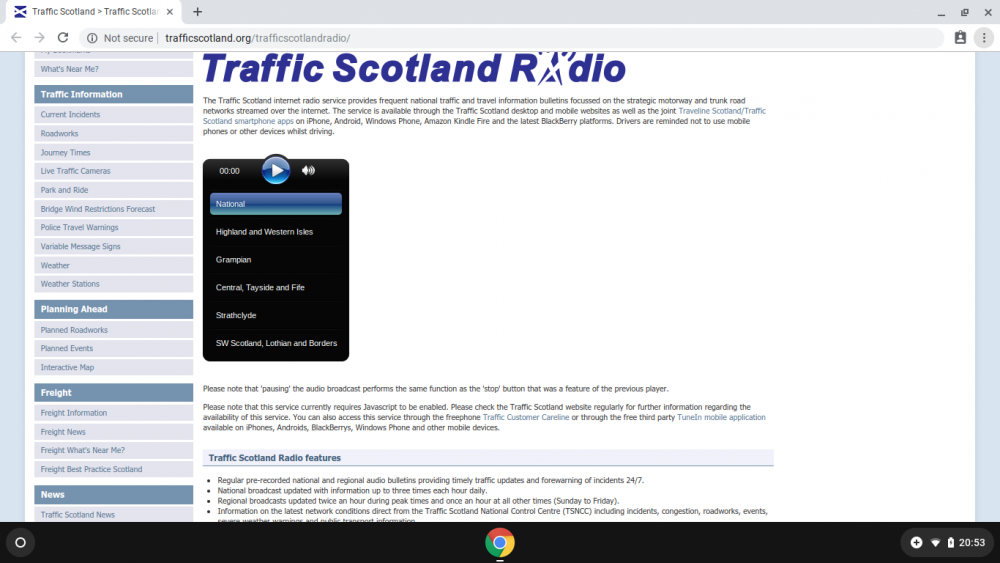Open Weather Stations link
Screen dimensions: 1000x563
click(114, 284)
